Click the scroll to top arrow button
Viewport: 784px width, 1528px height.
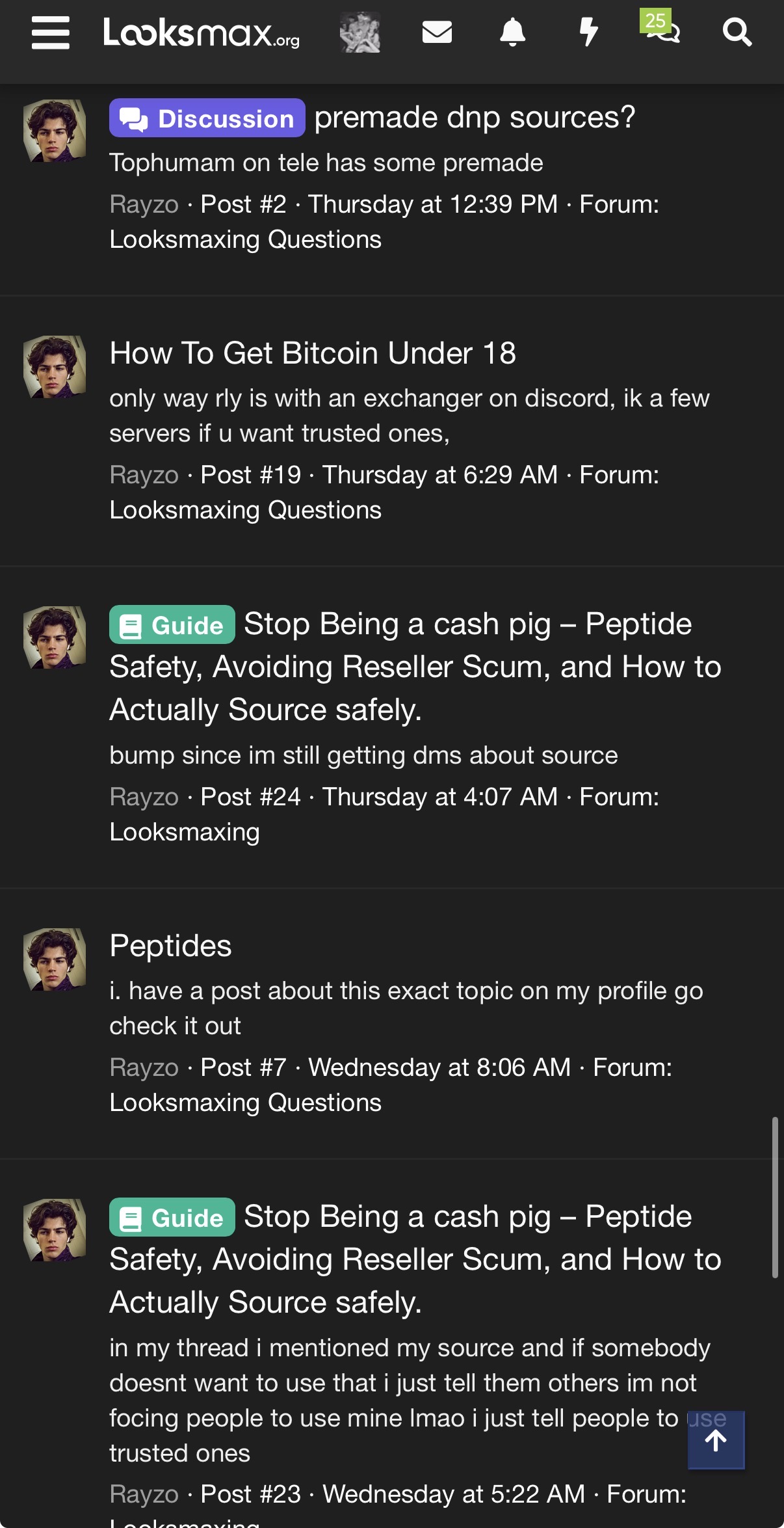(716, 1441)
